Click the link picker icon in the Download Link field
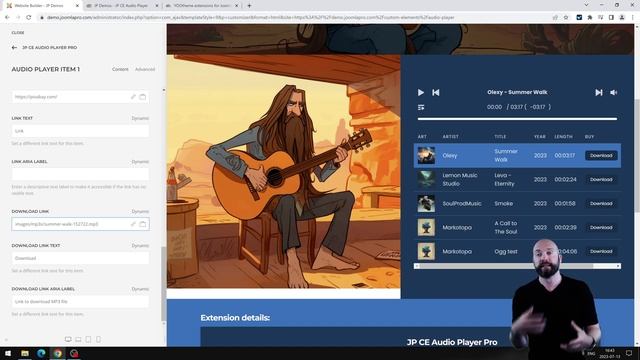Viewport: 640px width, 360px height. click(x=133, y=224)
